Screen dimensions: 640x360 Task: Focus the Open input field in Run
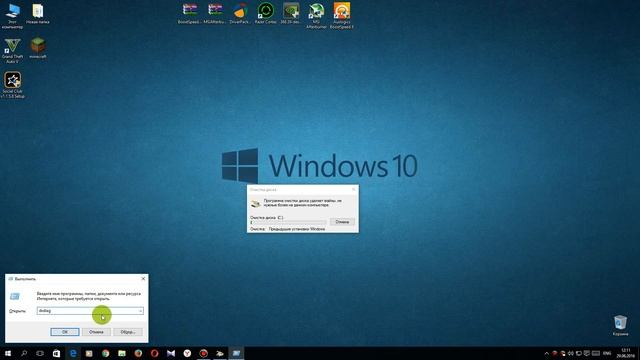click(x=90, y=311)
